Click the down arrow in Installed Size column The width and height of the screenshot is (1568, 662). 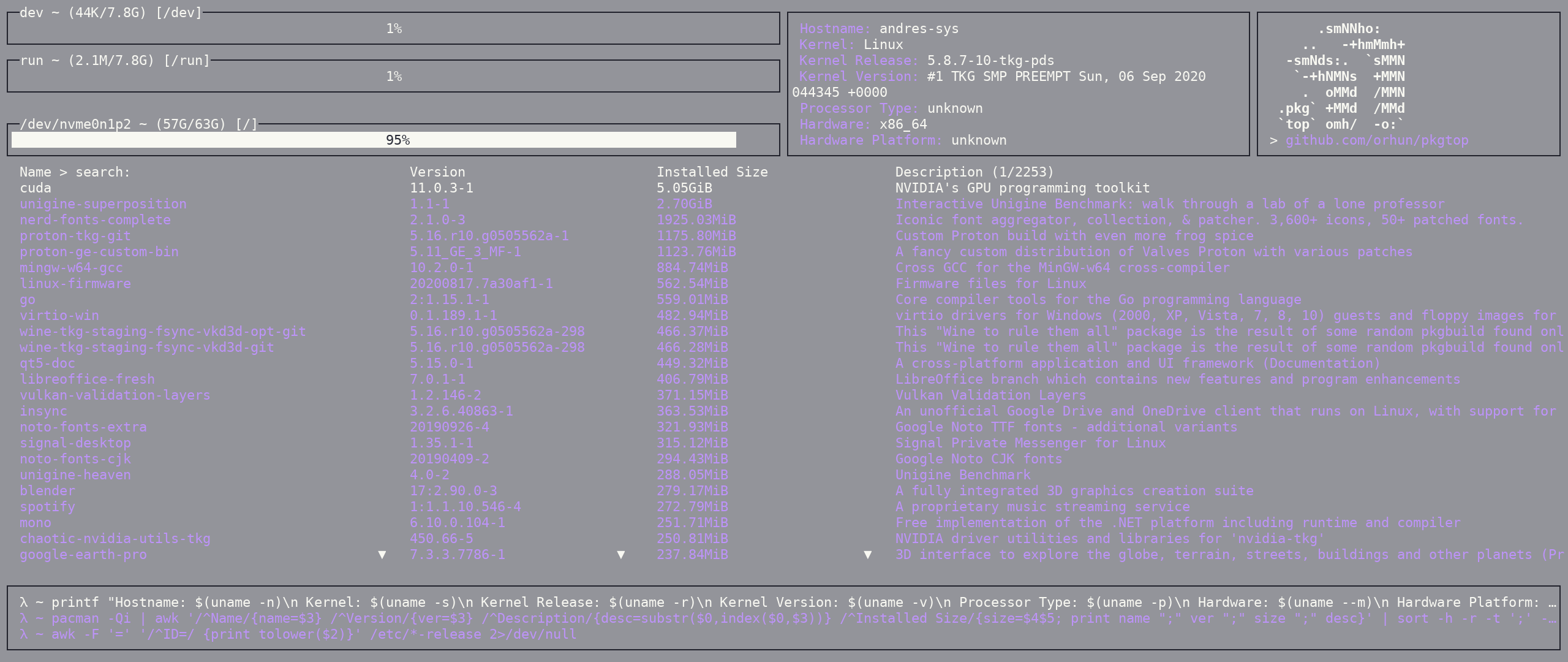tap(867, 555)
